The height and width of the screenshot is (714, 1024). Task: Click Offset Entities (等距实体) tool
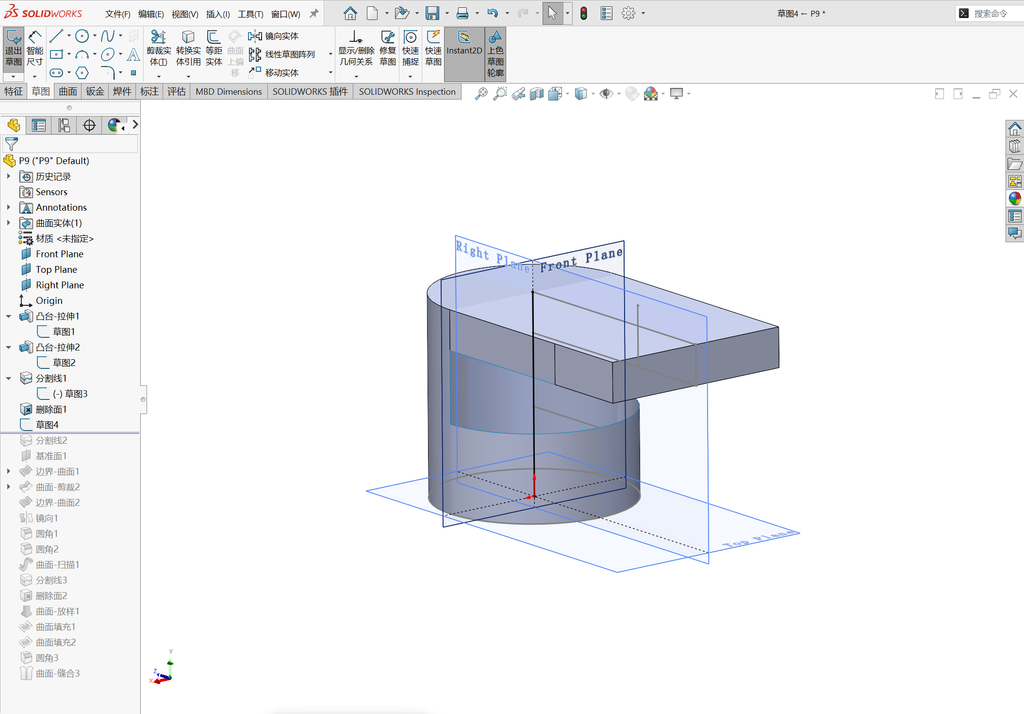pyautogui.click(x=214, y=48)
